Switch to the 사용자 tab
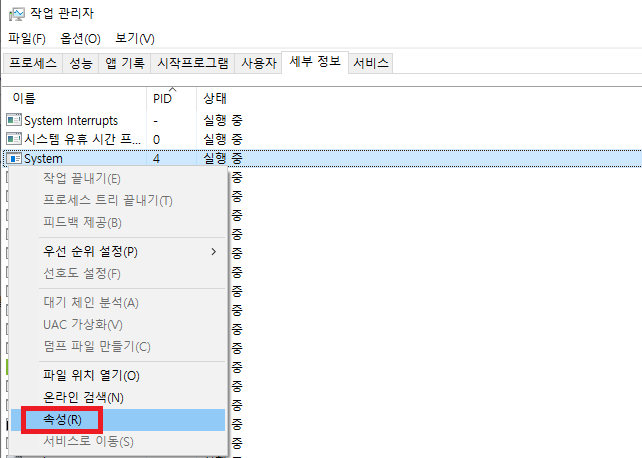 pyautogui.click(x=258, y=63)
